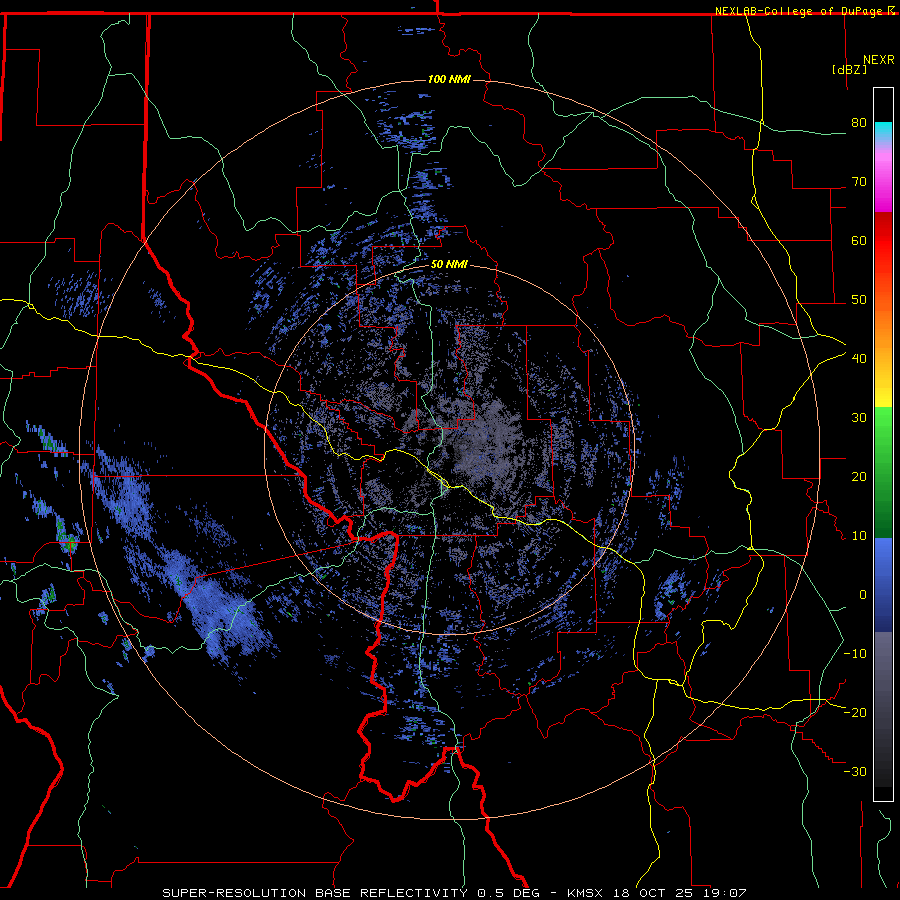Click the -20 dBZ scale label
Viewport: 900px width, 900px height.
pos(855,712)
